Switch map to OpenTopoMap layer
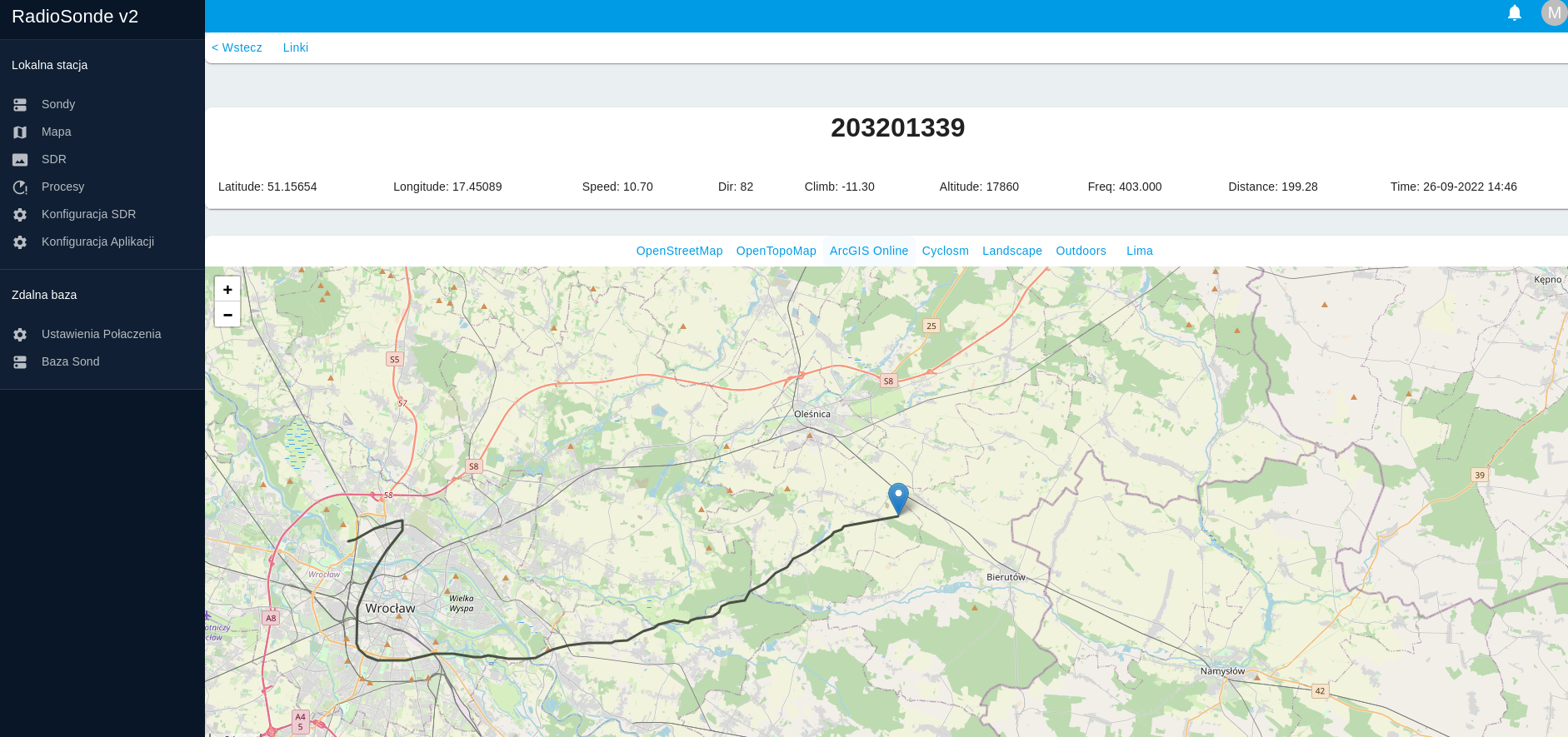Screen dimensions: 1568x737 [776, 251]
